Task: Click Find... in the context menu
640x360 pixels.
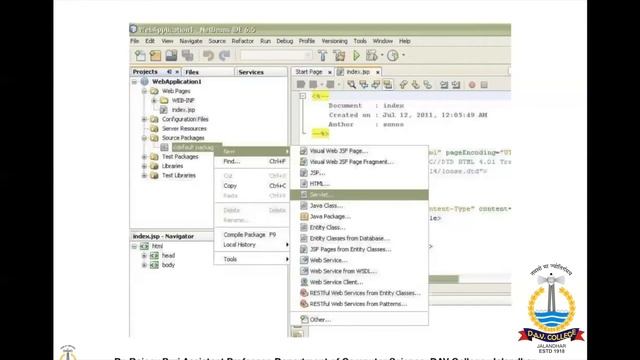Action: [252, 161]
